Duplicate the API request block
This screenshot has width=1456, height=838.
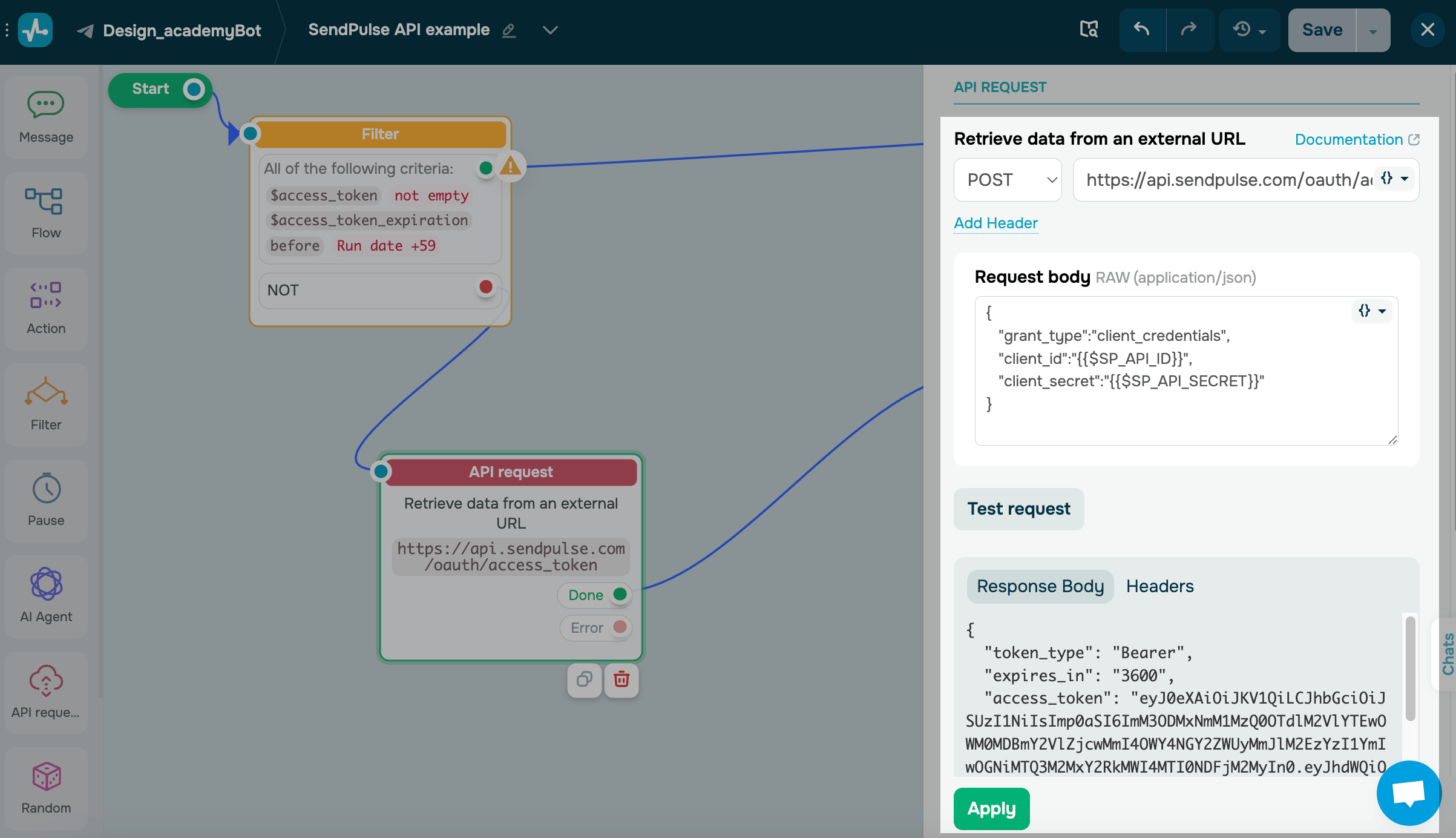point(585,680)
